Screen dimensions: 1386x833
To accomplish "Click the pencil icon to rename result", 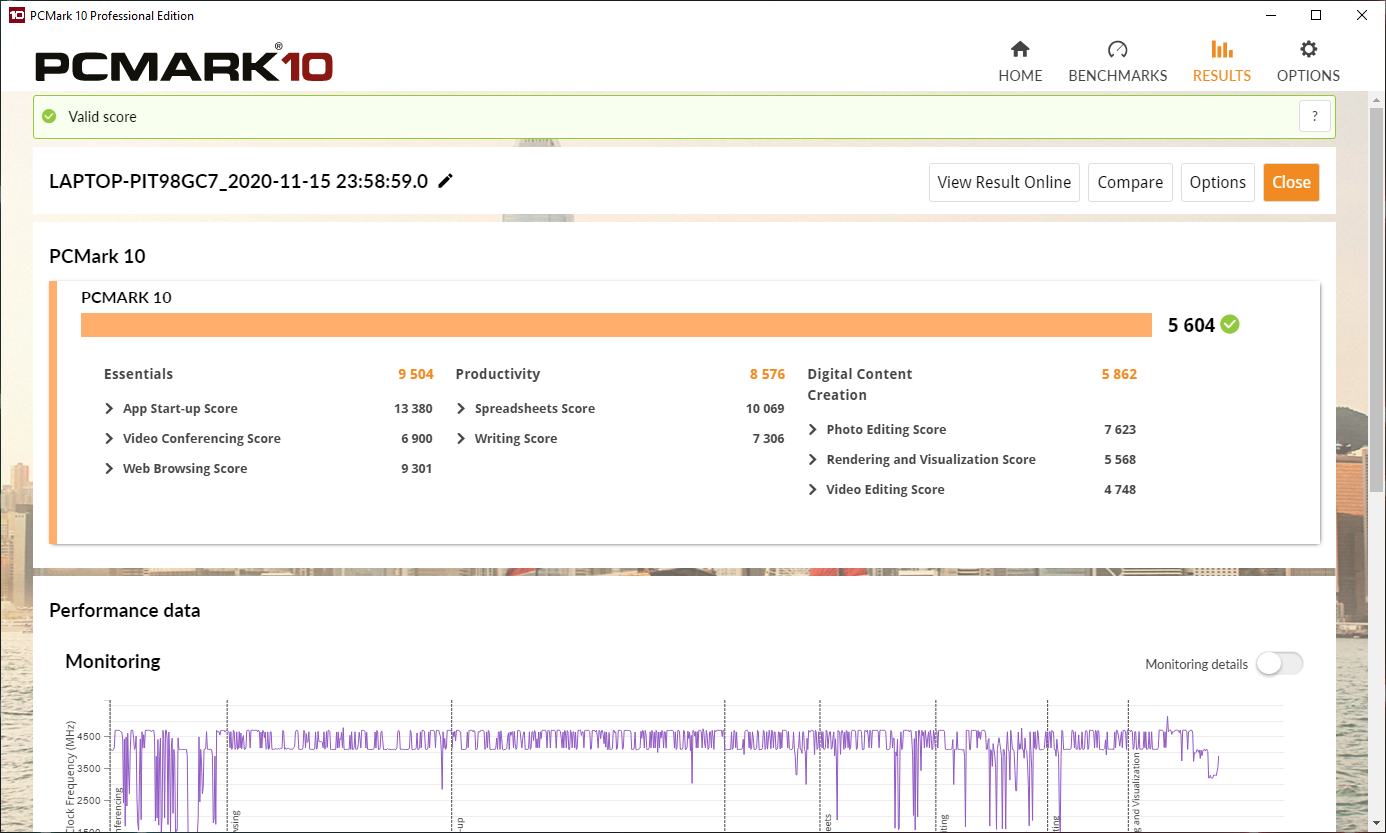I will tap(446, 181).
